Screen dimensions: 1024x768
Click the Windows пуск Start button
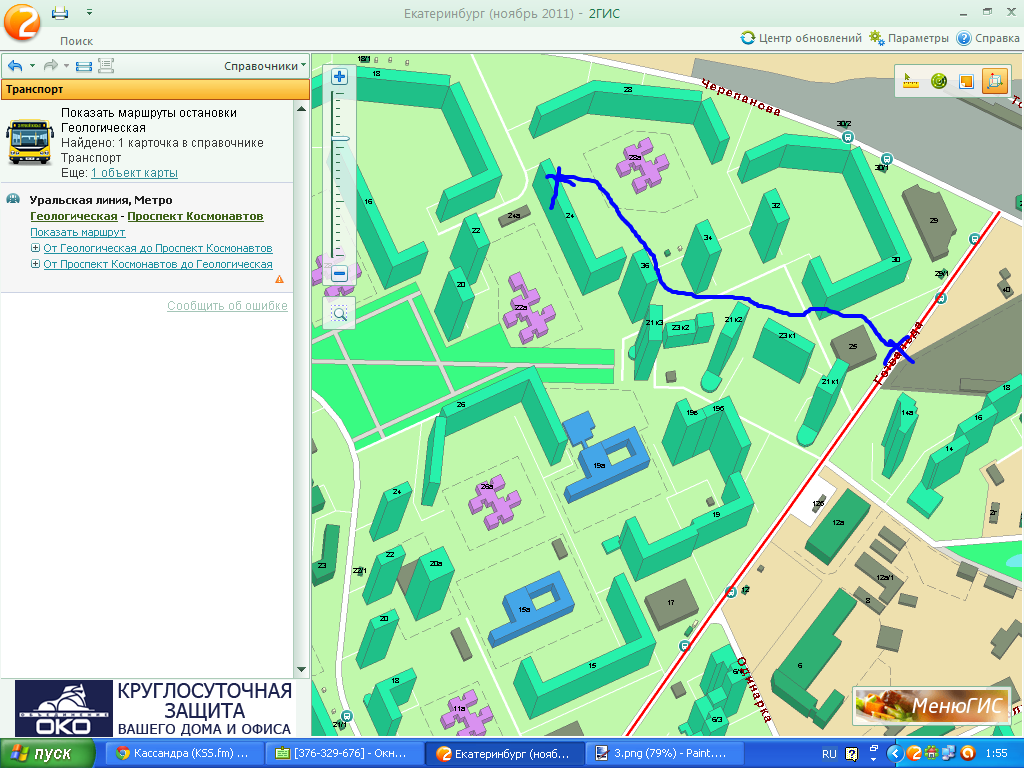tap(46, 754)
